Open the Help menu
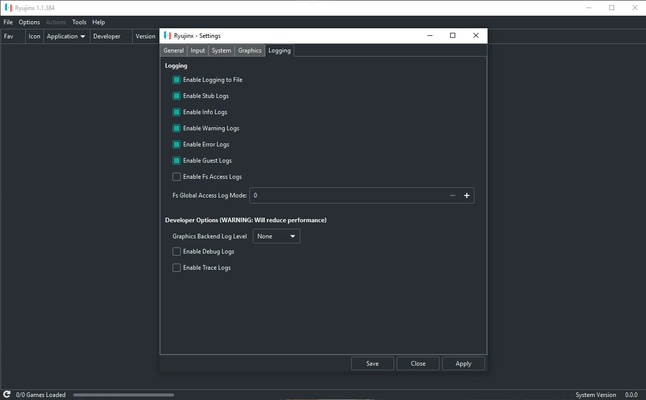 coord(98,22)
